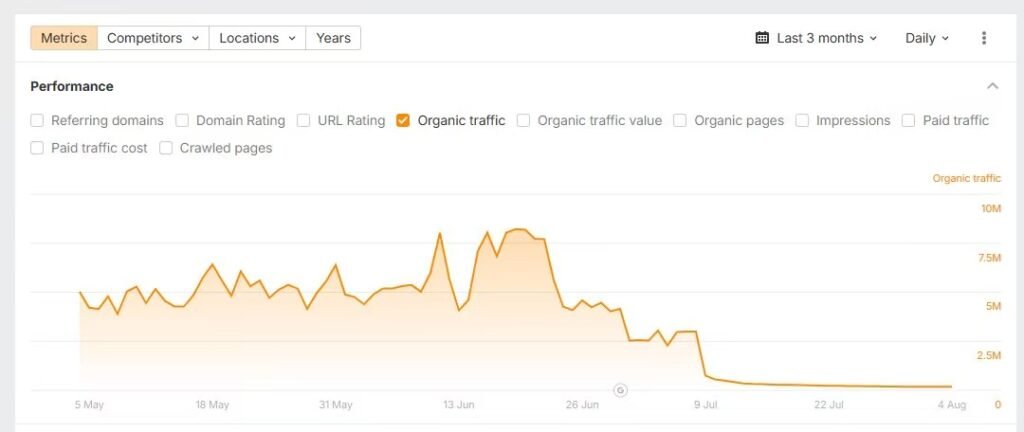
Task: Collapse the Performance section with chevron
Action: (992, 86)
